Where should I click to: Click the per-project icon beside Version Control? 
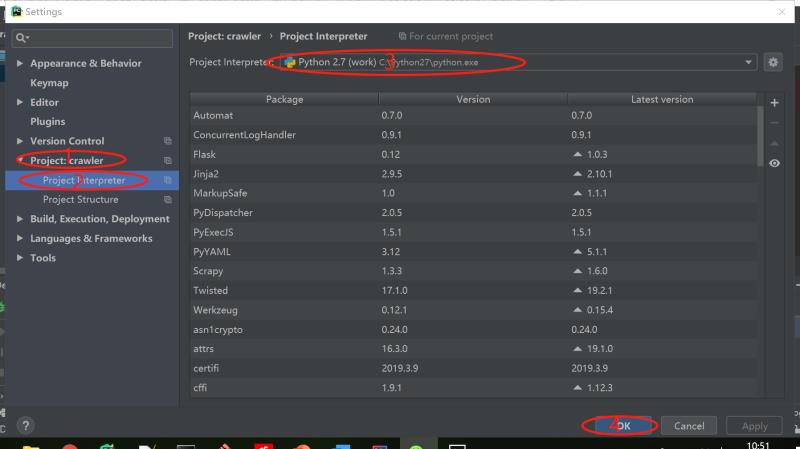pos(167,141)
